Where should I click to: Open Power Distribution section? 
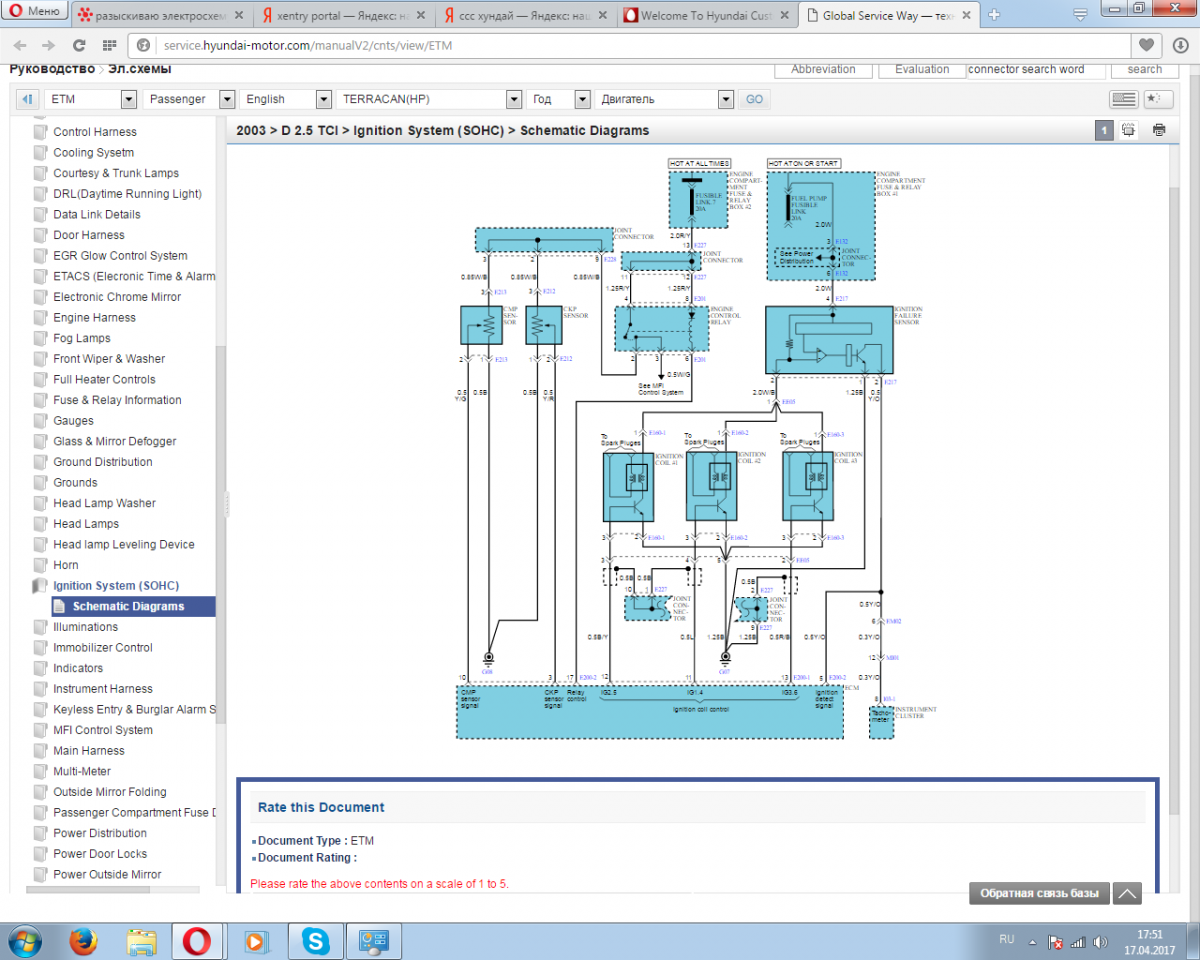tap(100, 833)
